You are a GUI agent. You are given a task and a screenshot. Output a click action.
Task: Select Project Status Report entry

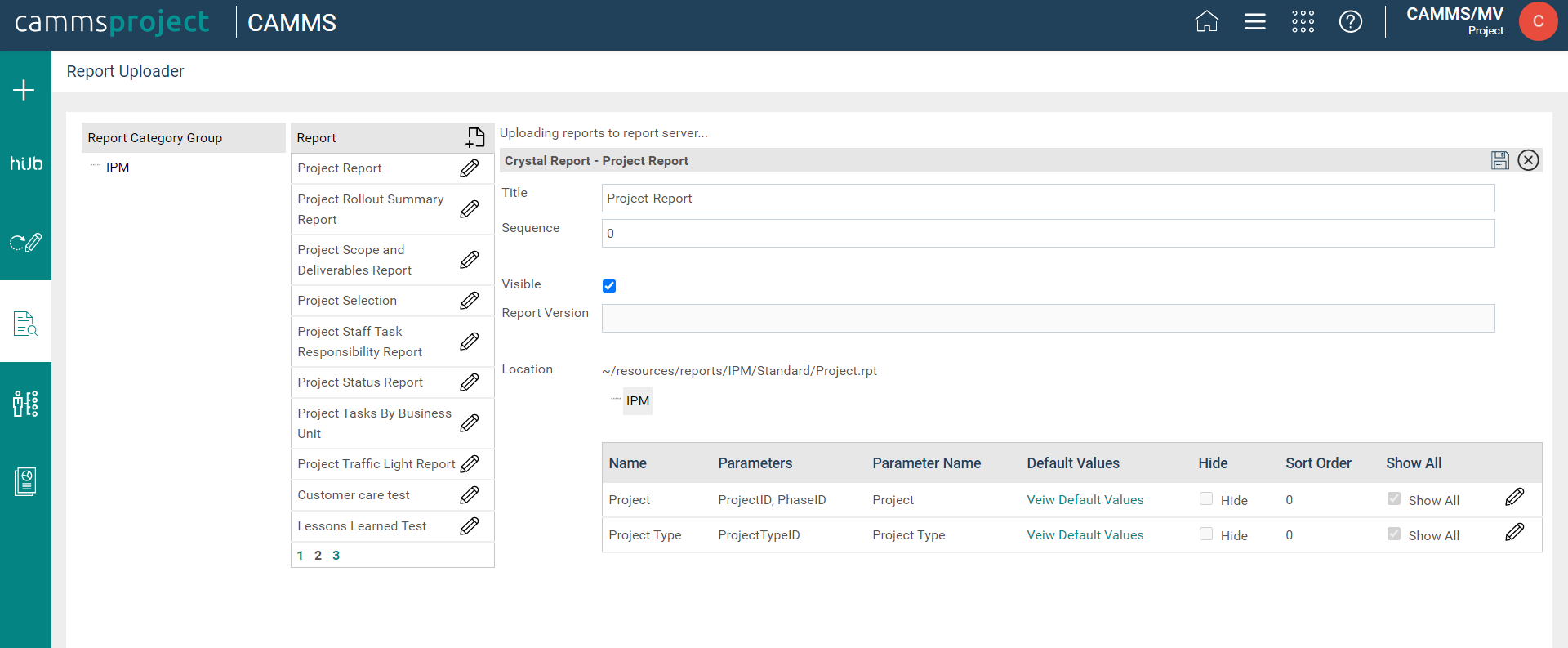point(360,382)
